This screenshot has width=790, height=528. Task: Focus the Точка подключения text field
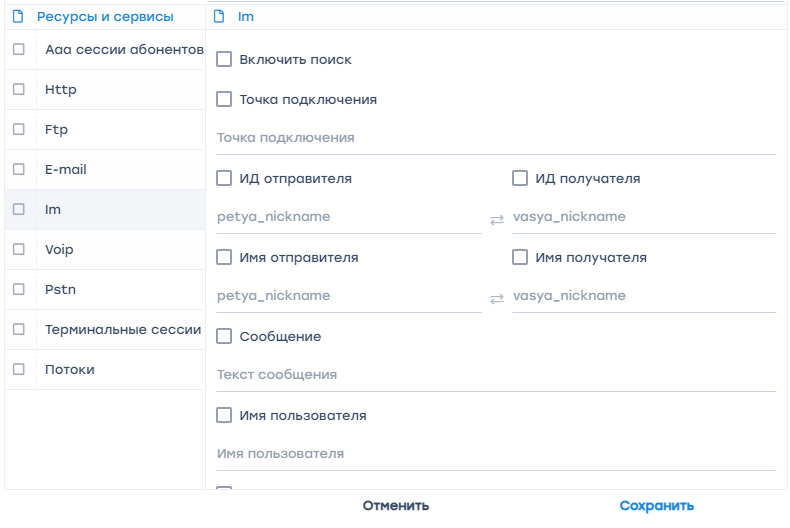click(495, 138)
